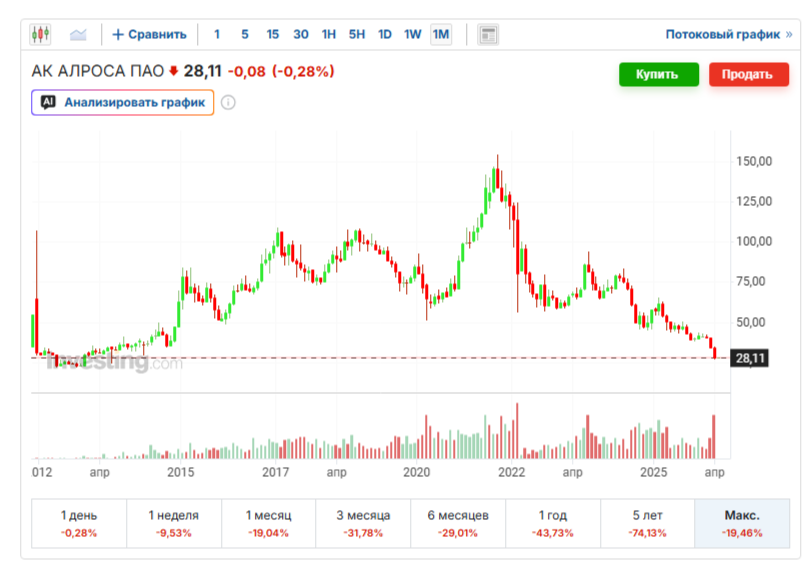
Task: Select the 1 неделя period tab
Action: pyautogui.click(x=174, y=523)
